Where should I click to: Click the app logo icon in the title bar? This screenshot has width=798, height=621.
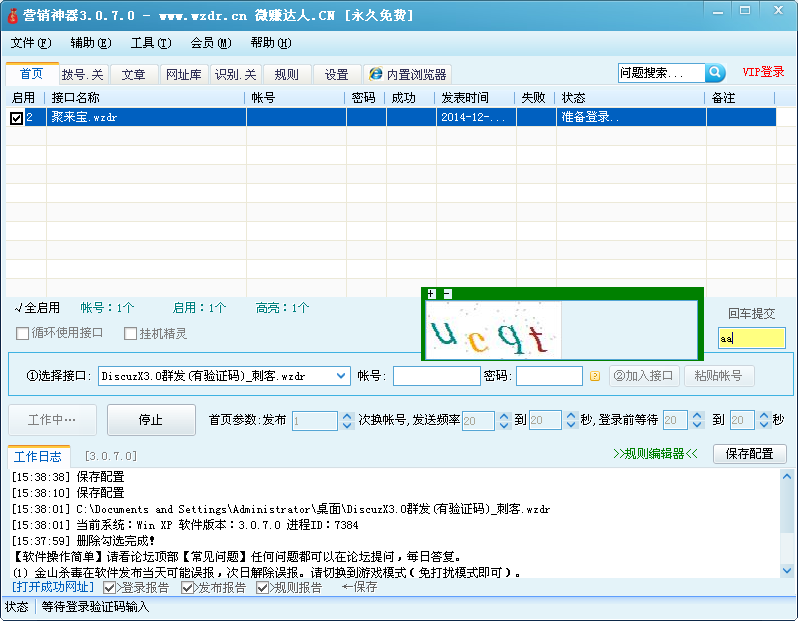pyautogui.click(x=12, y=16)
